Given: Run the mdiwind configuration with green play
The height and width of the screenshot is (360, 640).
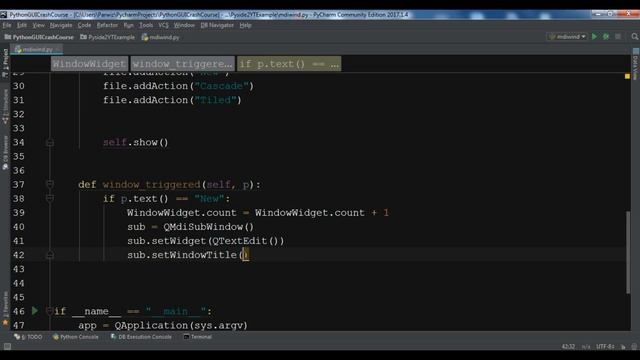Looking at the screenshot, I should [594, 37].
